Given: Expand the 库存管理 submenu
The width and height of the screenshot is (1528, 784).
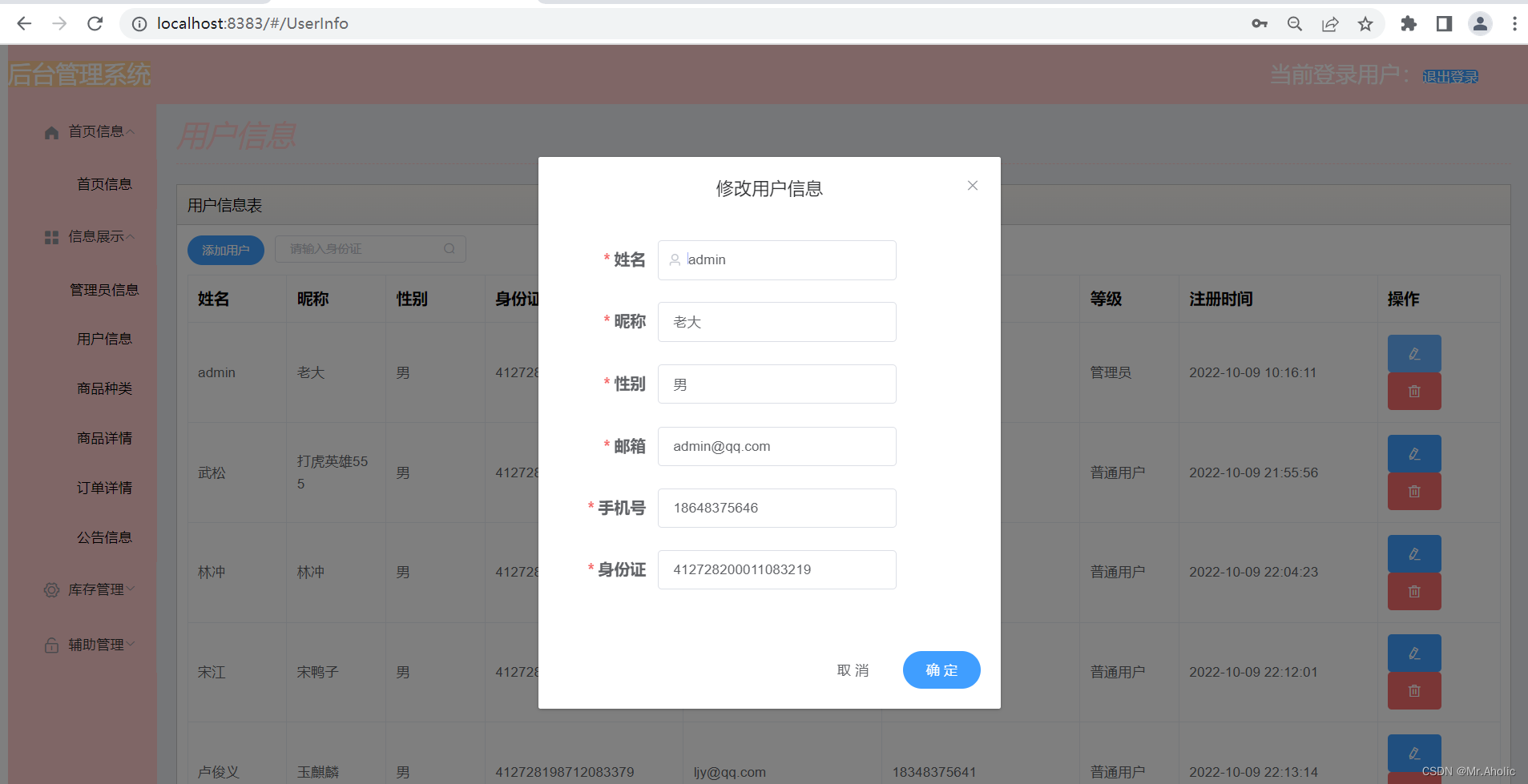Looking at the screenshot, I should point(96,590).
